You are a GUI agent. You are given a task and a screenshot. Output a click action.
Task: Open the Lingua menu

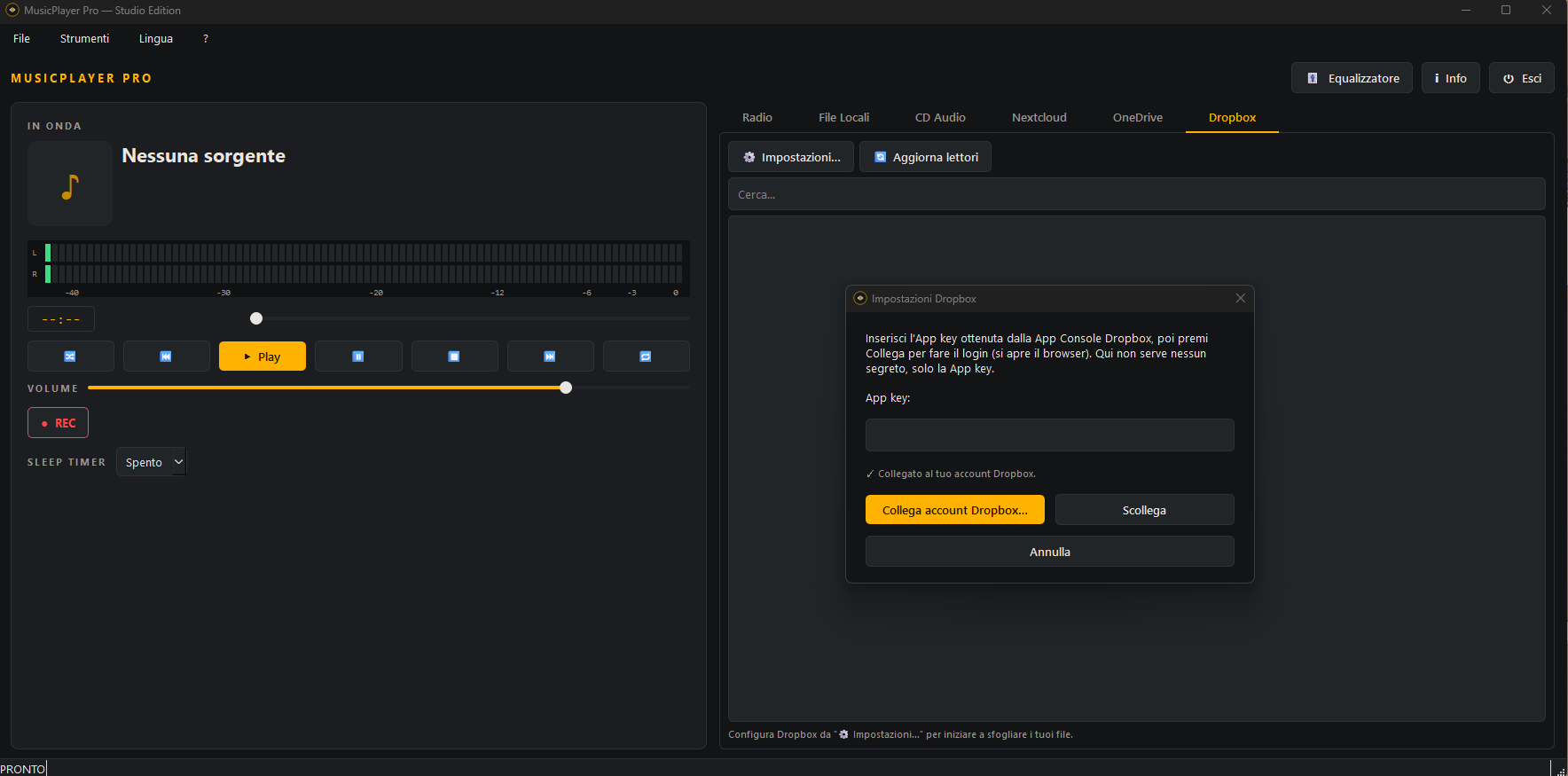pyautogui.click(x=156, y=39)
